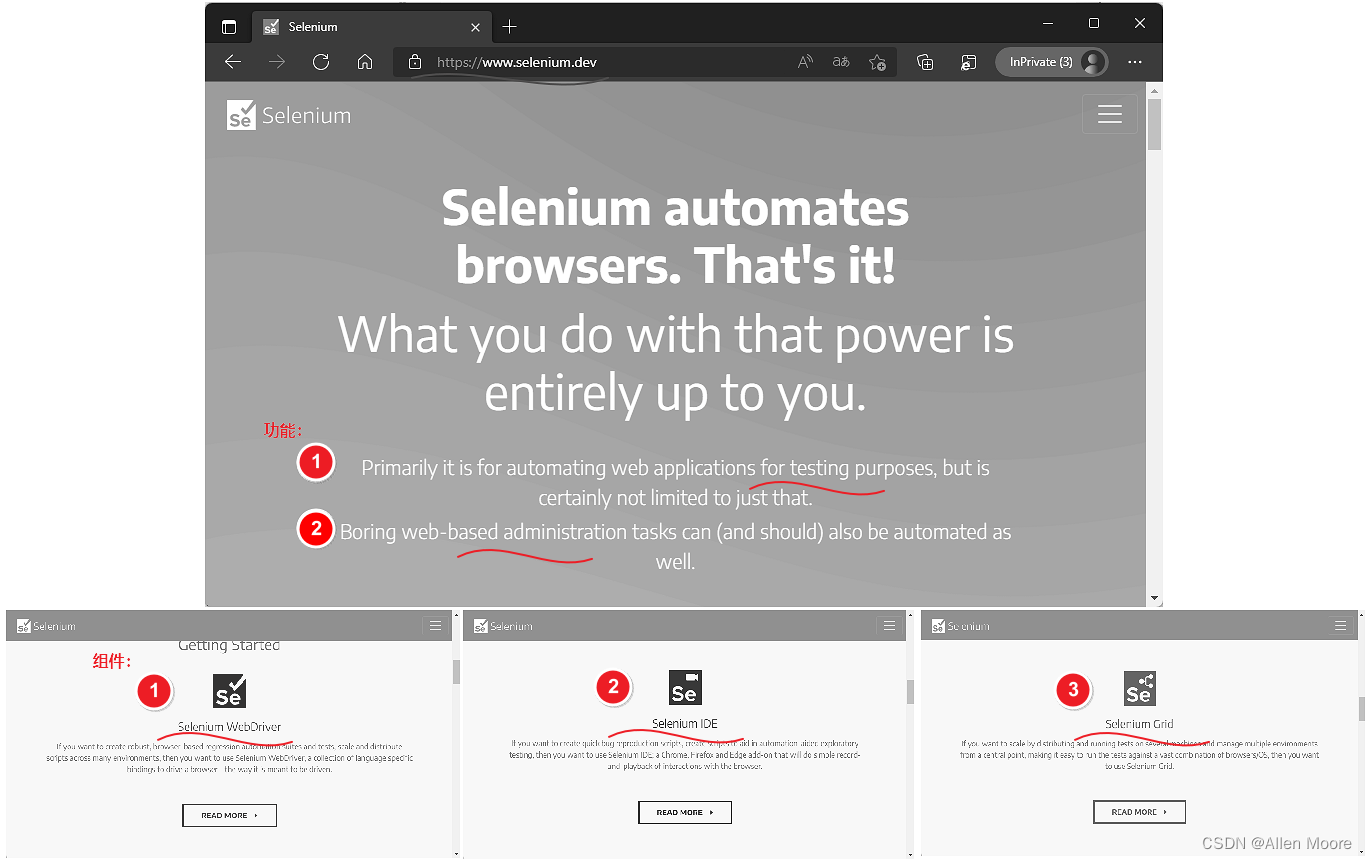Image resolution: width=1367 pixels, height=859 pixels.
Task: Open the tab actions menu icon
Action: tap(229, 27)
